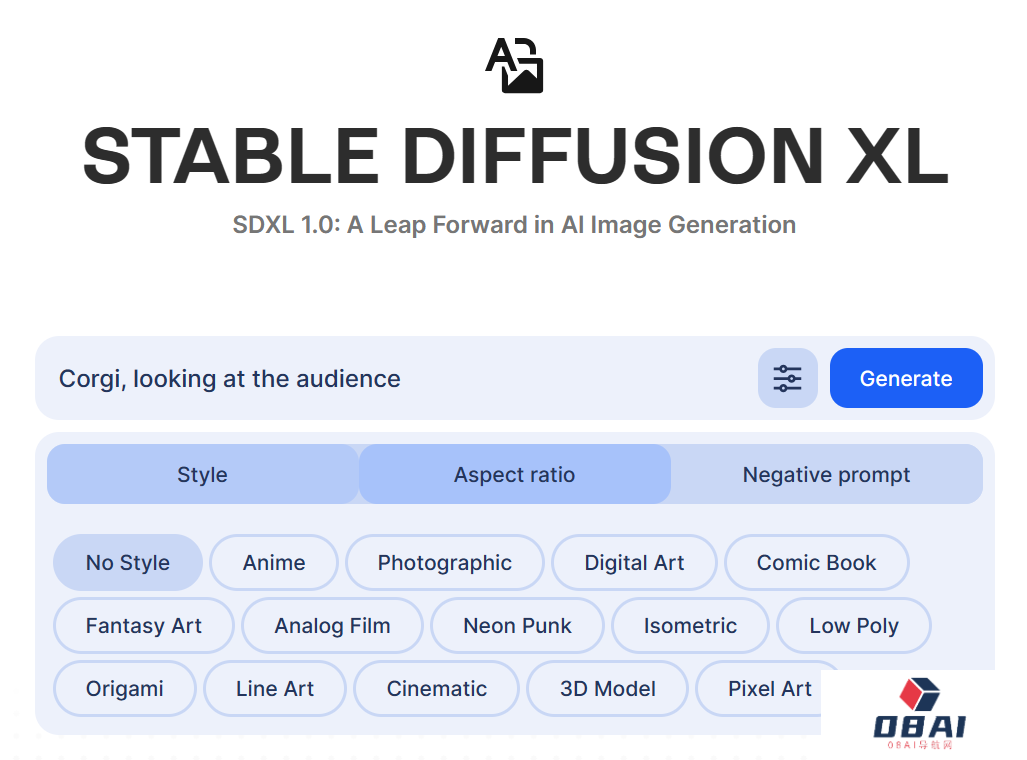Select the Fantasy Art style
Image resolution: width=1027 pixels, height=760 pixels.
click(x=143, y=626)
